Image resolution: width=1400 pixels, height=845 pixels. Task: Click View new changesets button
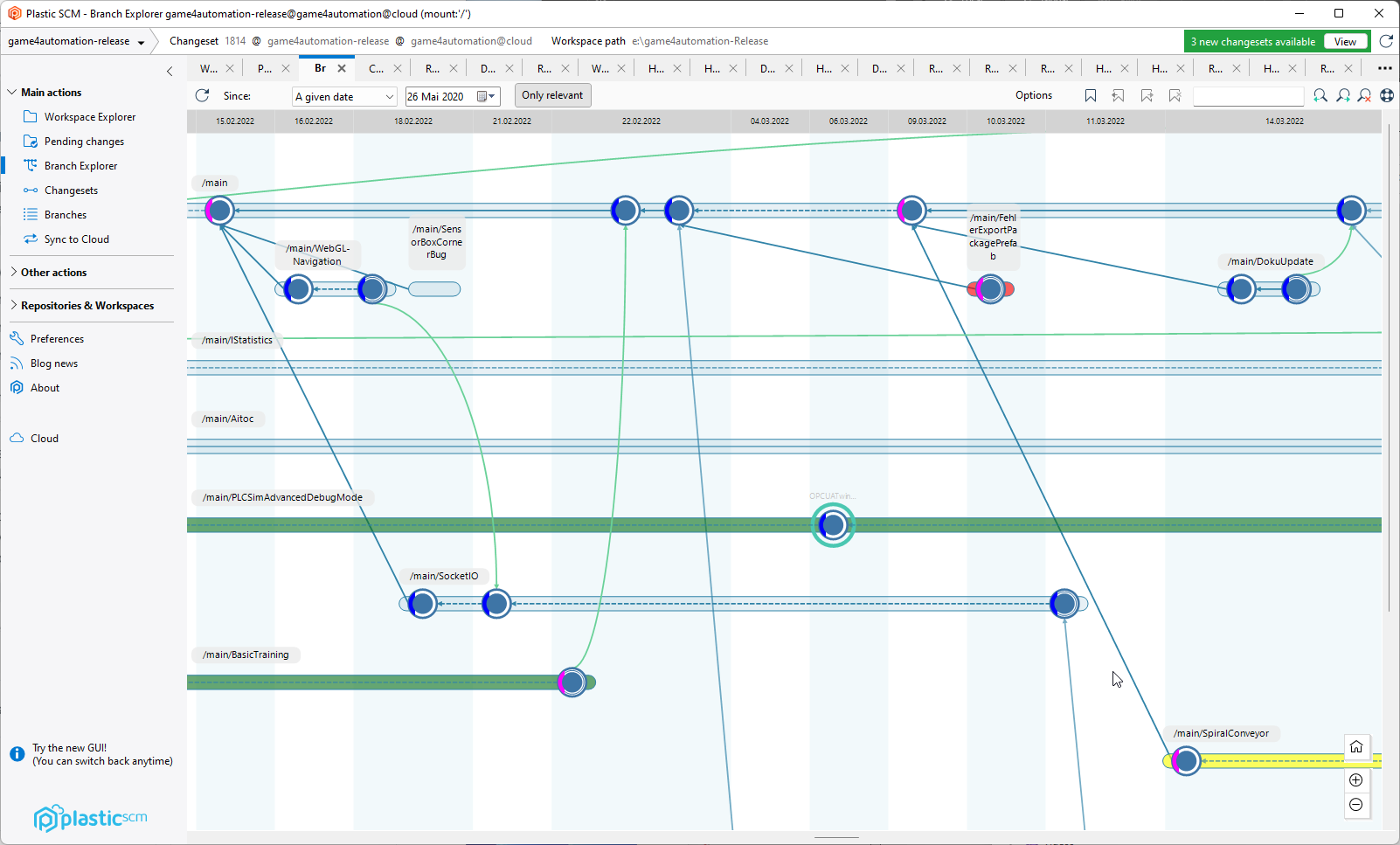[1345, 42]
